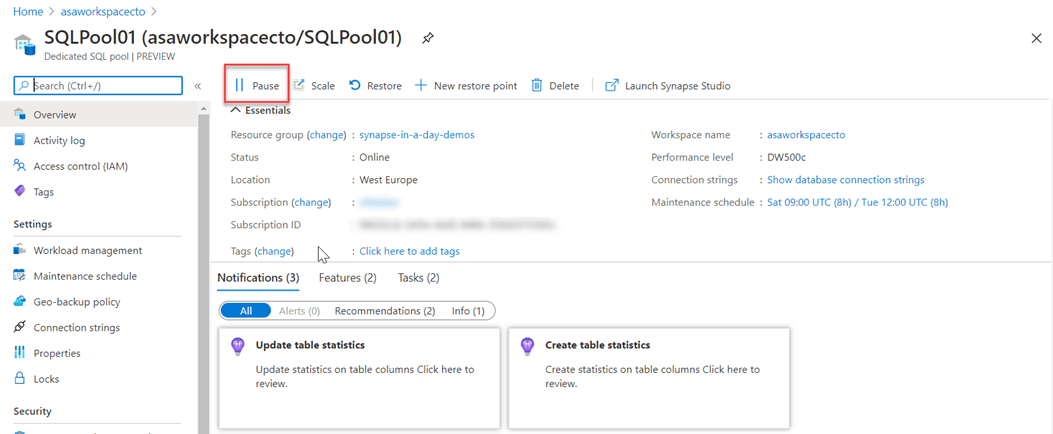Show database connection strings
1053x434 pixels.
[845, 180]
